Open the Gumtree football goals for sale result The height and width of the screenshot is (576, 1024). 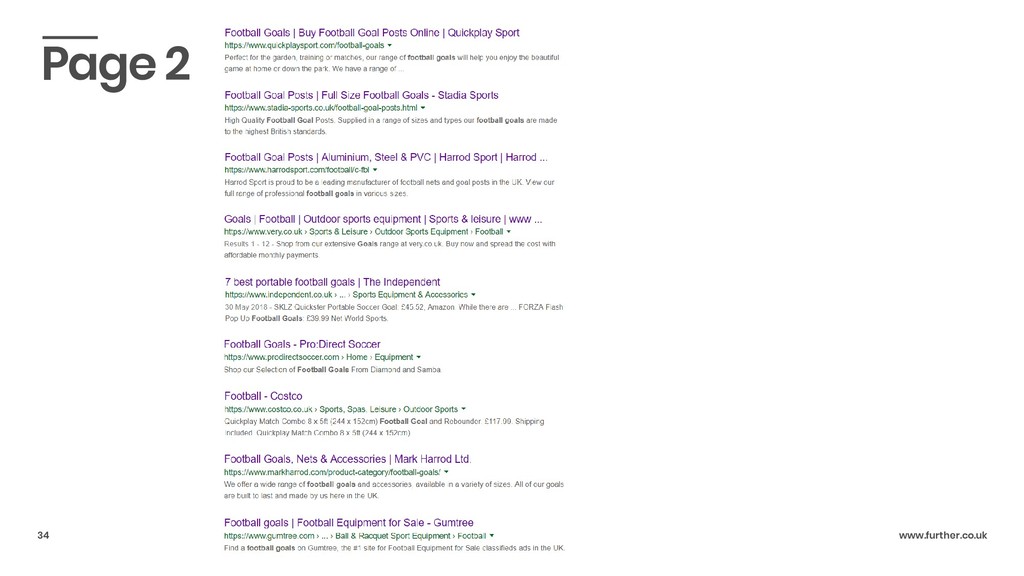pos(349,522)
